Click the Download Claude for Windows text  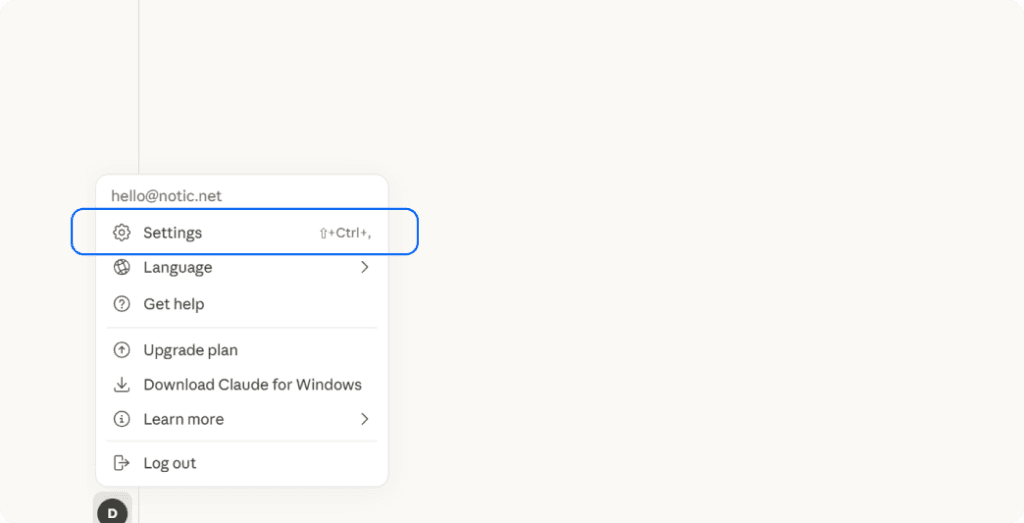point(252,385)
